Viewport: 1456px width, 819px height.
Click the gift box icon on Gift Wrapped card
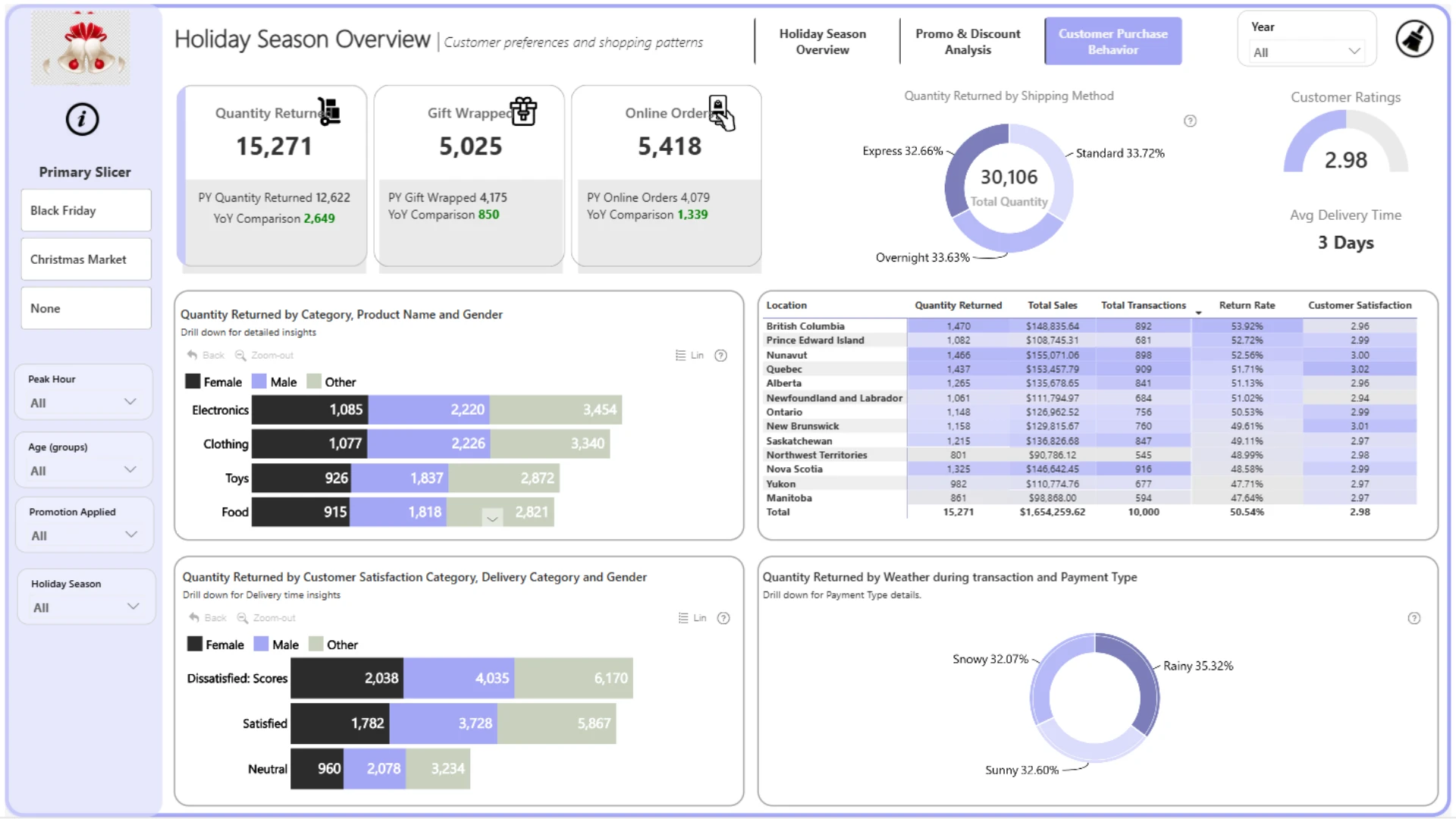click(523, 111)
